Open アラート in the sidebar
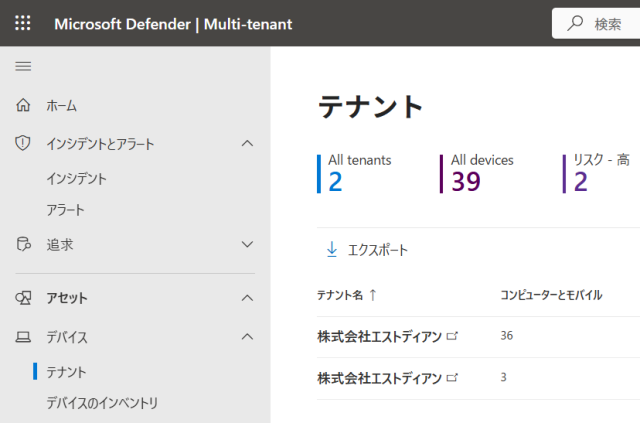640x423 pixels. pyautogui.click(x=65, y=210)
